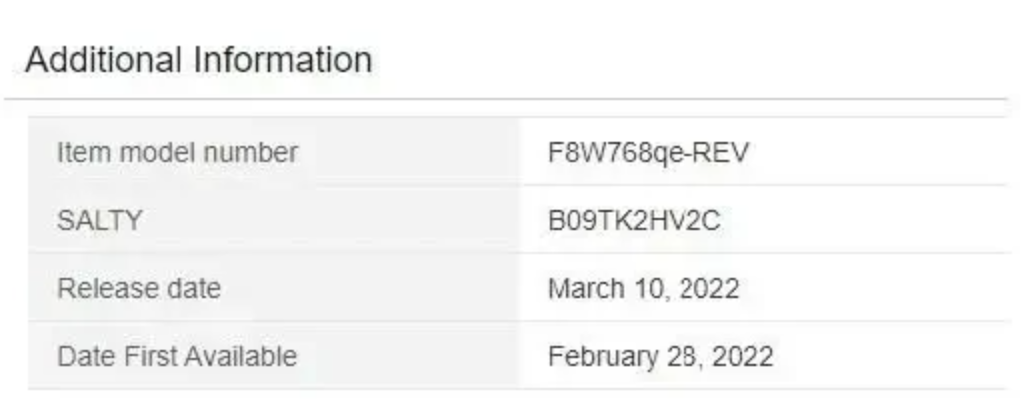Viewport: 1028px width, 404px height.
Task: Click the word Additional in the heading
Action: [x=103, y=60]
